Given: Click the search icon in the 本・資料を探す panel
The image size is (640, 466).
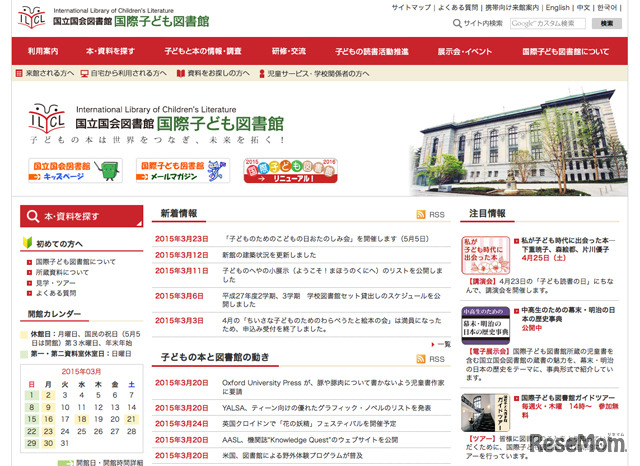Looking at the screenshot, I should (x=33, y=216).
